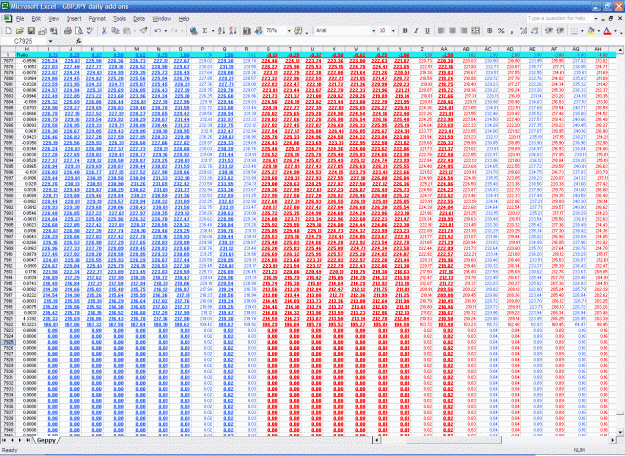Show the Drawing toolbar icon
625x456 pixels.
pyautogui.click(x=258, y=31)
